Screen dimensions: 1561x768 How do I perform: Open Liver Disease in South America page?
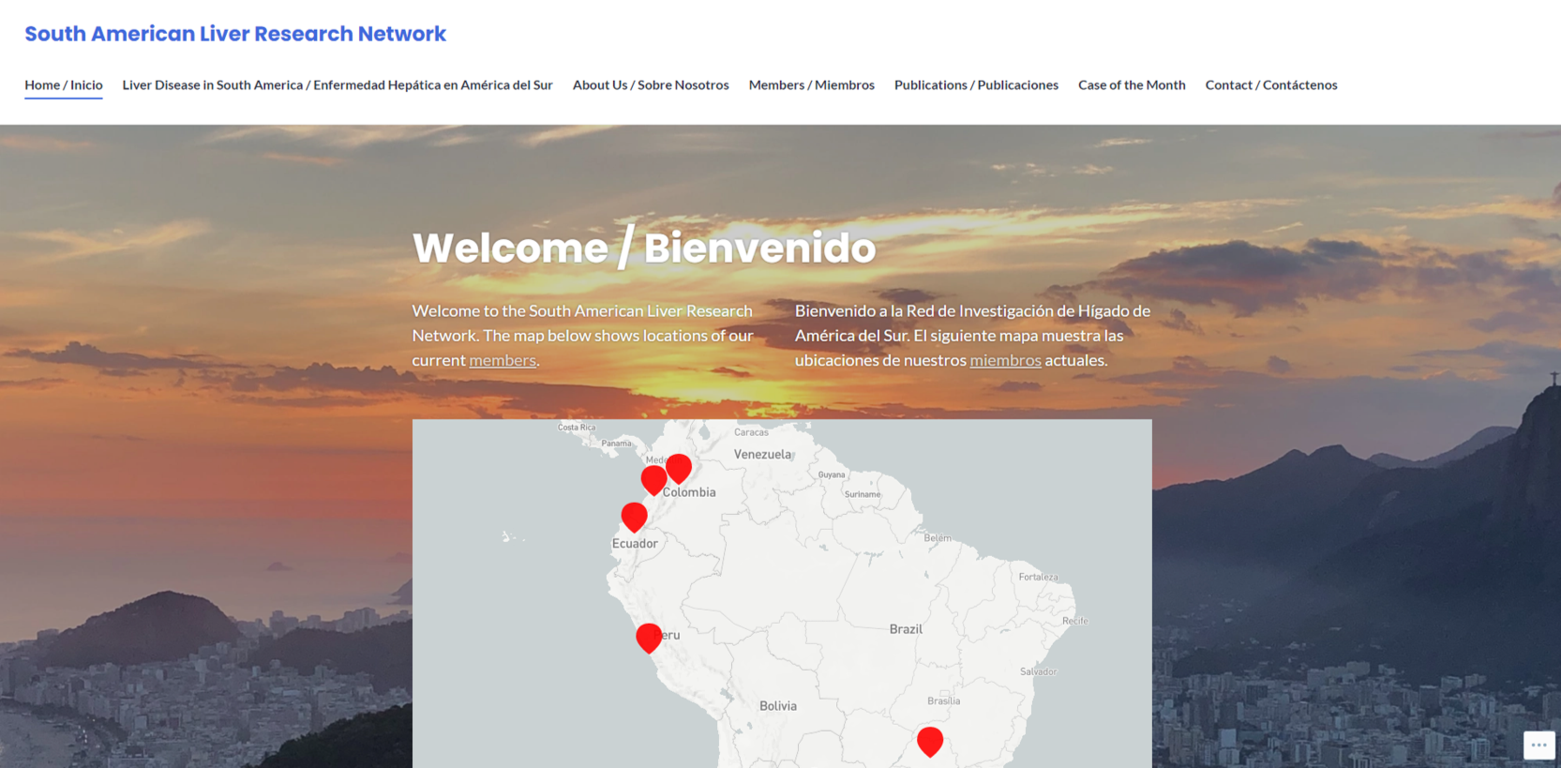pos(337,85)
